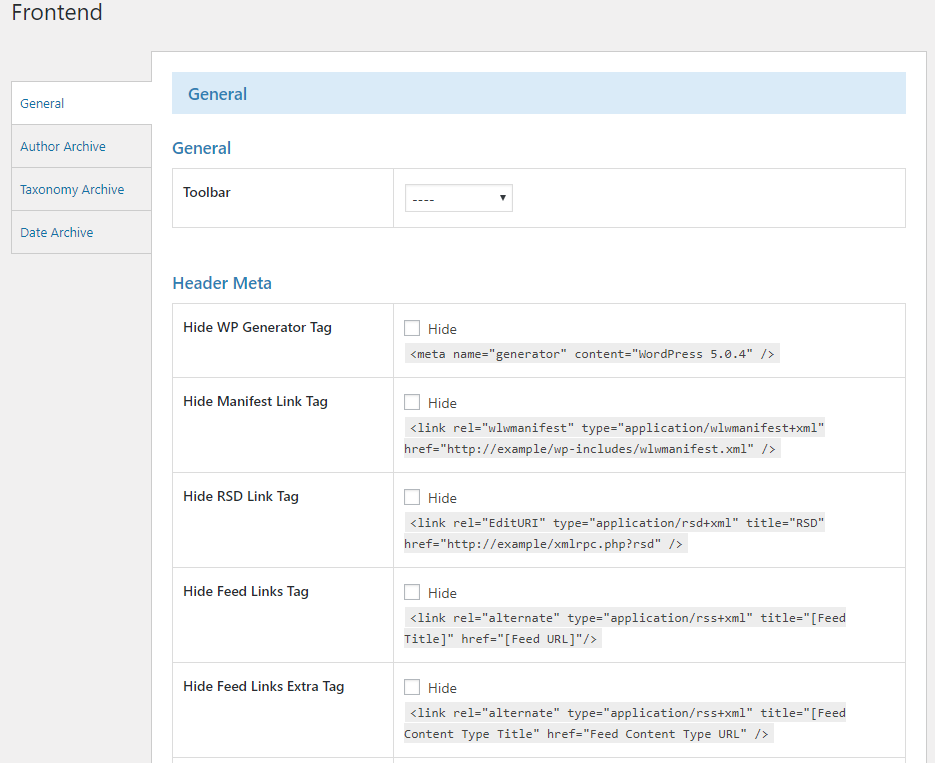Open the Toolbar dropdown
Viewport: 935px width, 763px height.
point(459,198)
